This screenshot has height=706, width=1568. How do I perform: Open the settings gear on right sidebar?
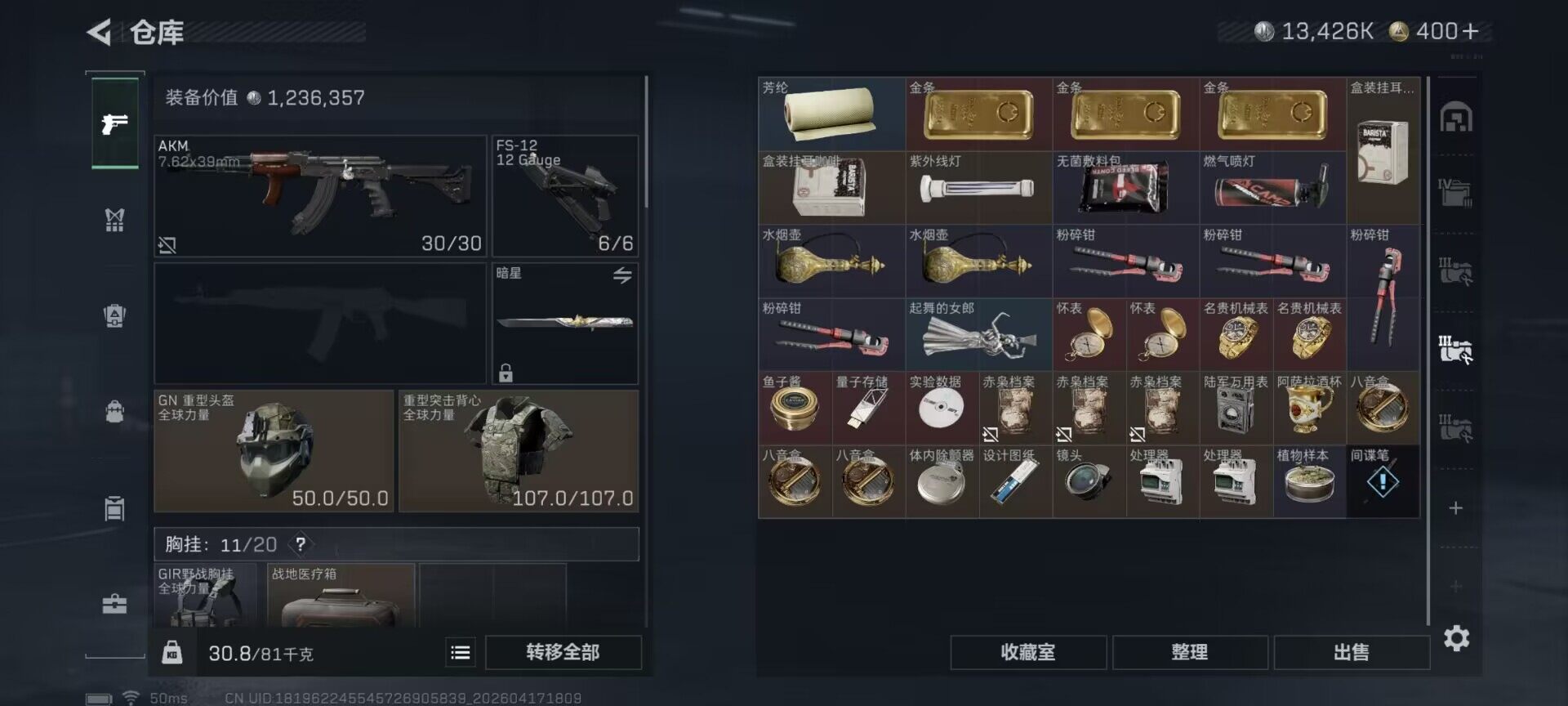coord(1456,638)
